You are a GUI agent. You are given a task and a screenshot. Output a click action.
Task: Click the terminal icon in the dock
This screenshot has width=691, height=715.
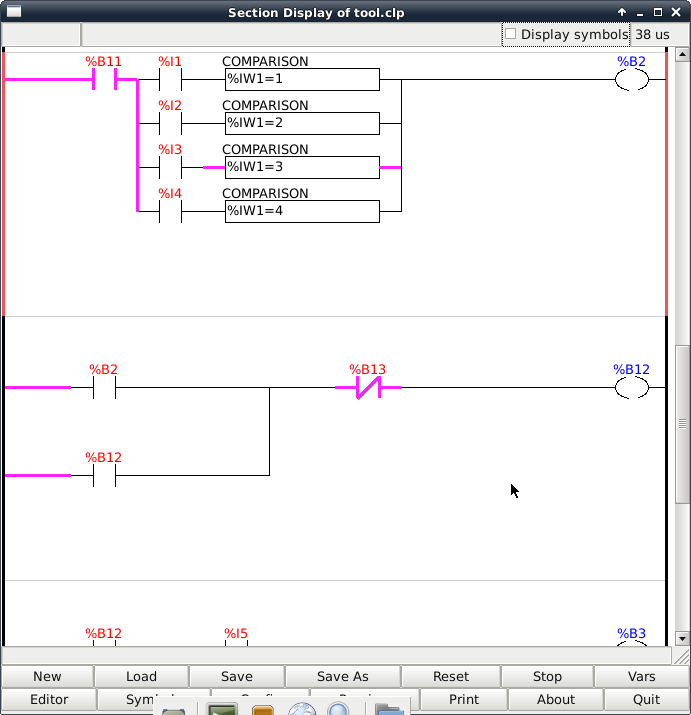point(222,709)
